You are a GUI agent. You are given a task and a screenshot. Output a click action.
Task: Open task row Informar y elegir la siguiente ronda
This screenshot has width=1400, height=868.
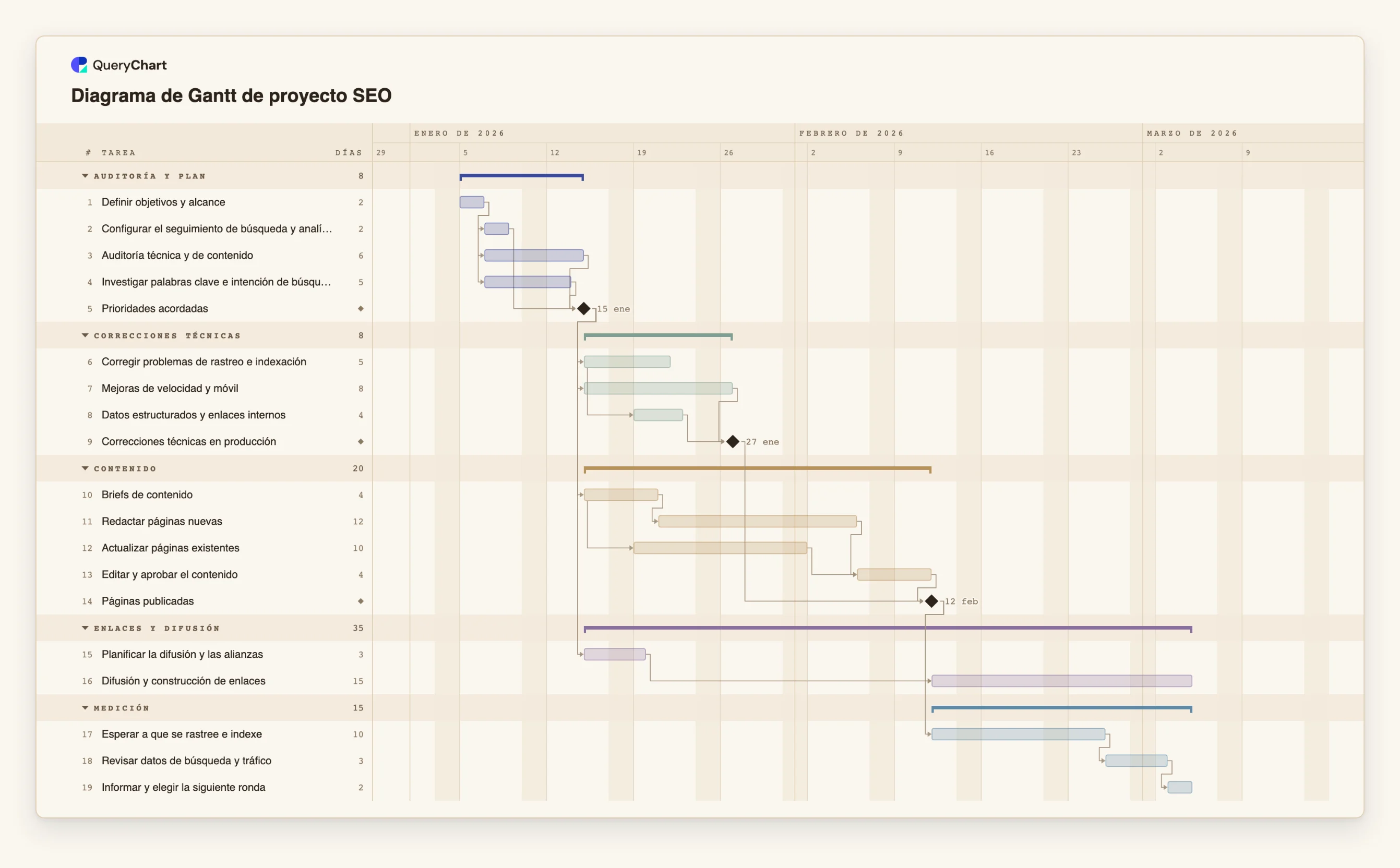(x=205, y=787)
